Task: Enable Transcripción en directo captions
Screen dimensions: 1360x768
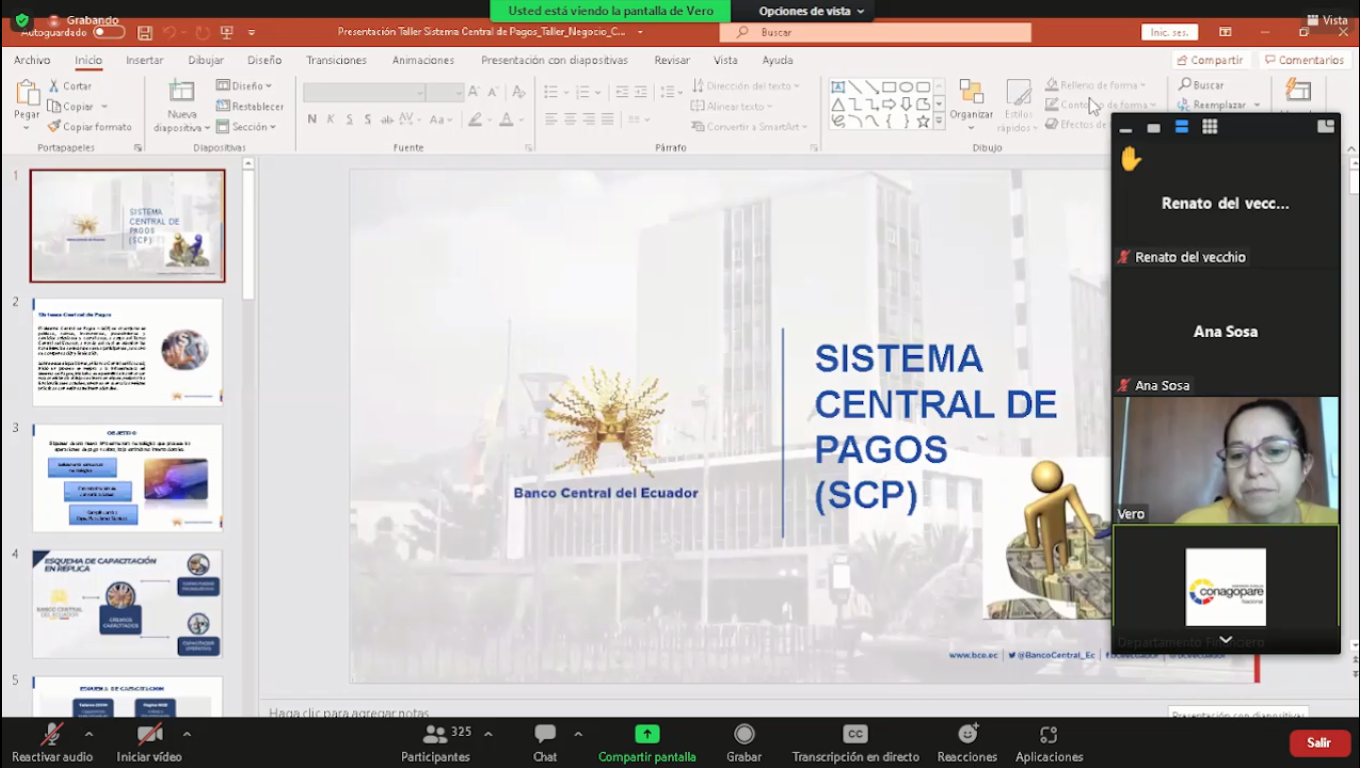Action: pyautogui.click(x=855, y=742)
